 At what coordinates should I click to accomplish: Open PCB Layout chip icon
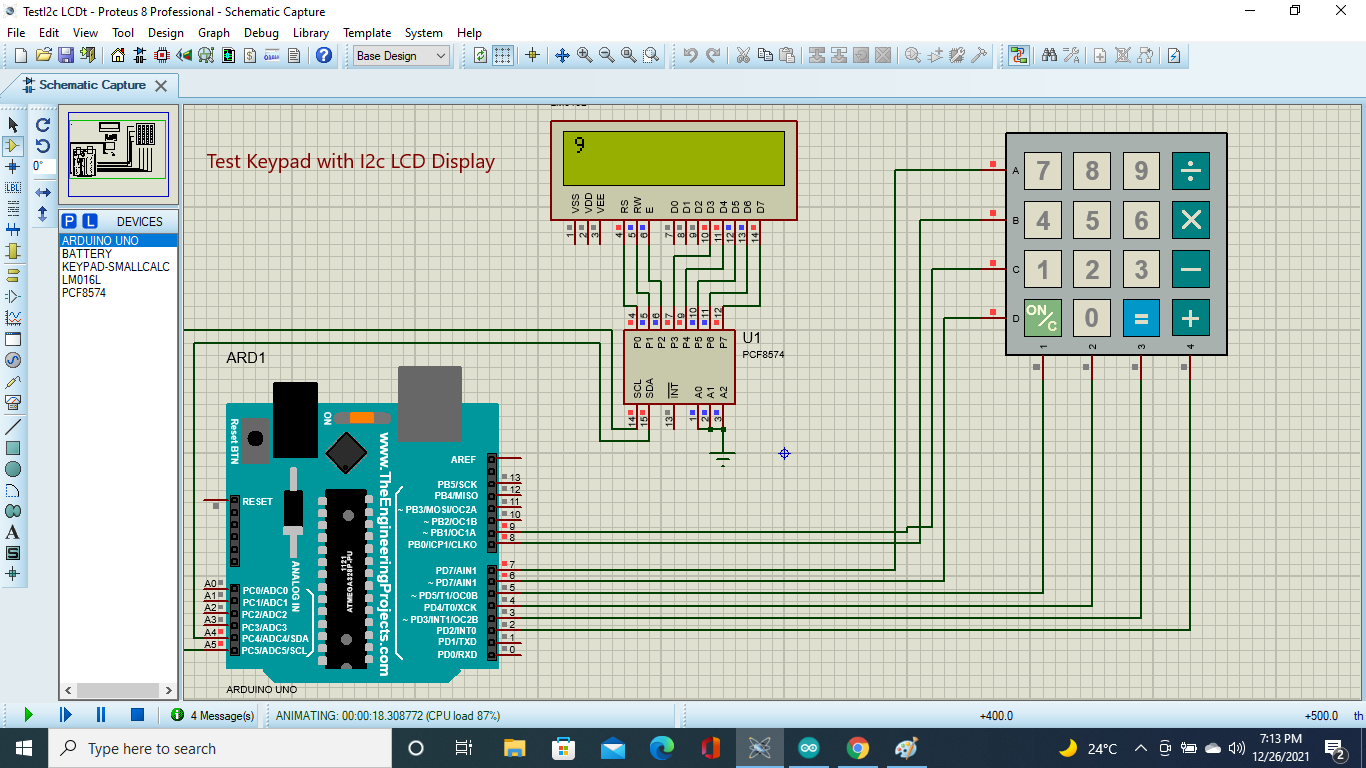(x=162, y=56)
